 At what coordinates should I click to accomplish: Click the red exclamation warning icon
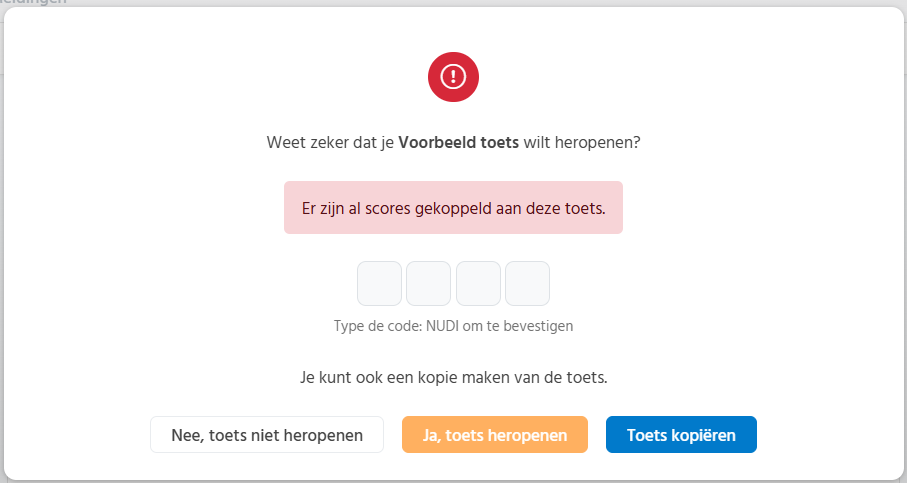(453, 76)
